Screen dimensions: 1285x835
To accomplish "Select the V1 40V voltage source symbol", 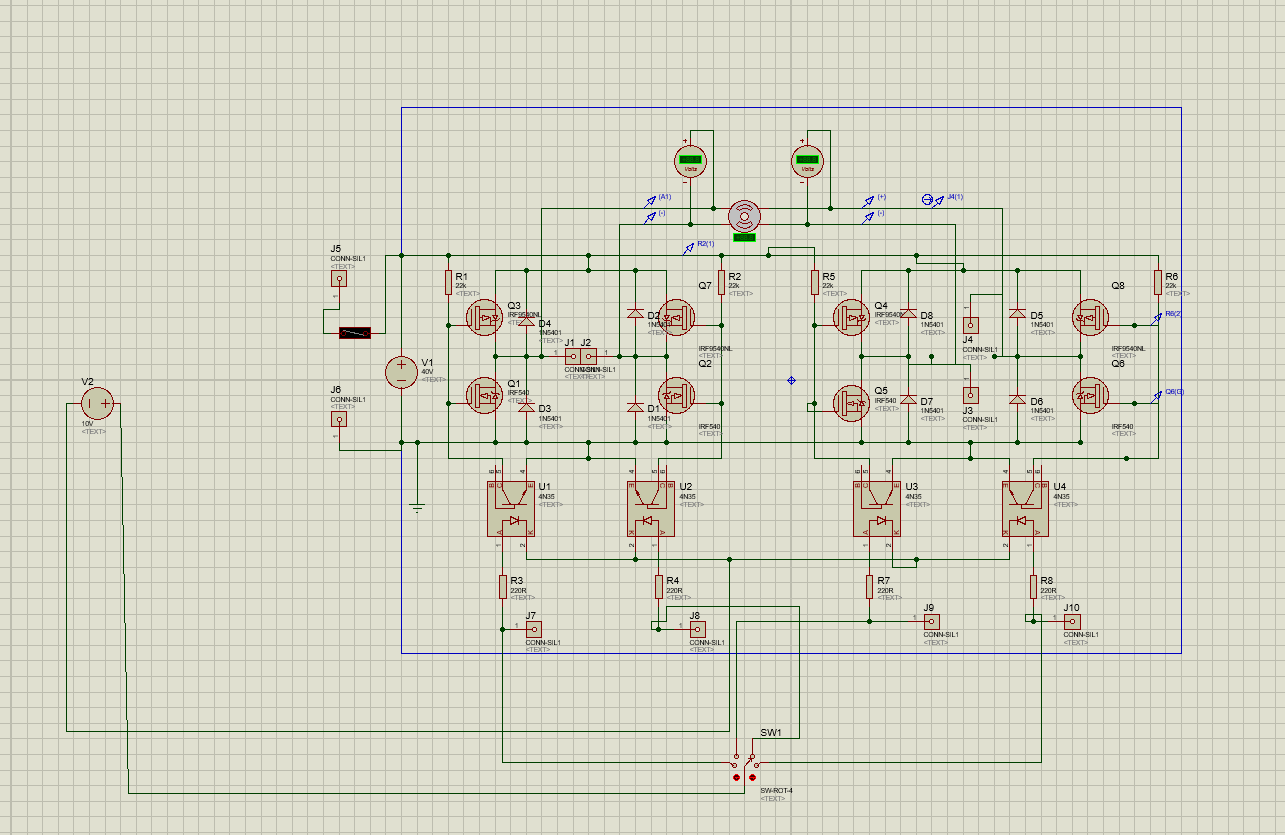I will (x=401, y=373).
